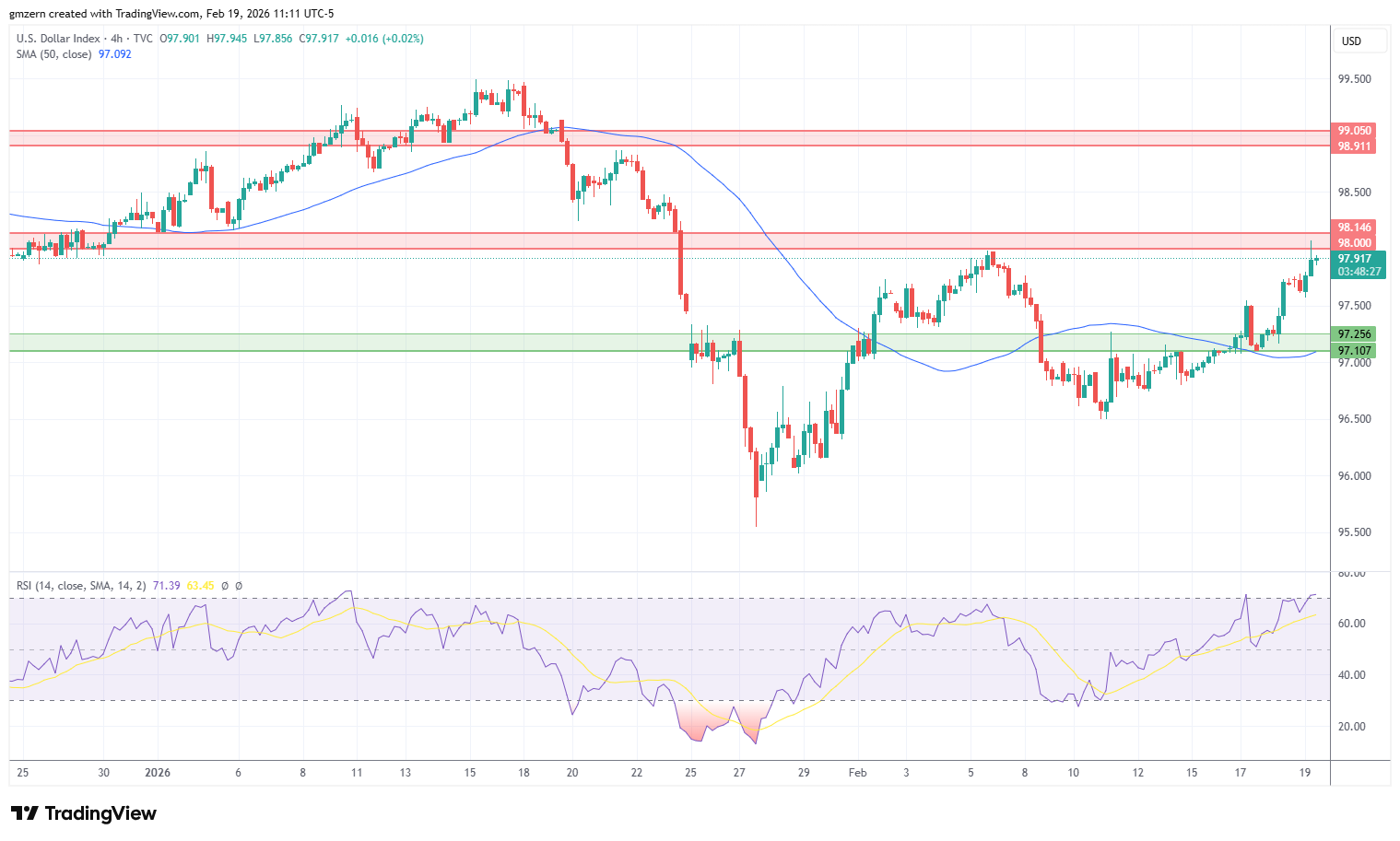This screenshot has height=841, width=1400.
Task: Select the U.S. Dollar Index symbol title
Action: pyautogui.click(x=57, y=39)
